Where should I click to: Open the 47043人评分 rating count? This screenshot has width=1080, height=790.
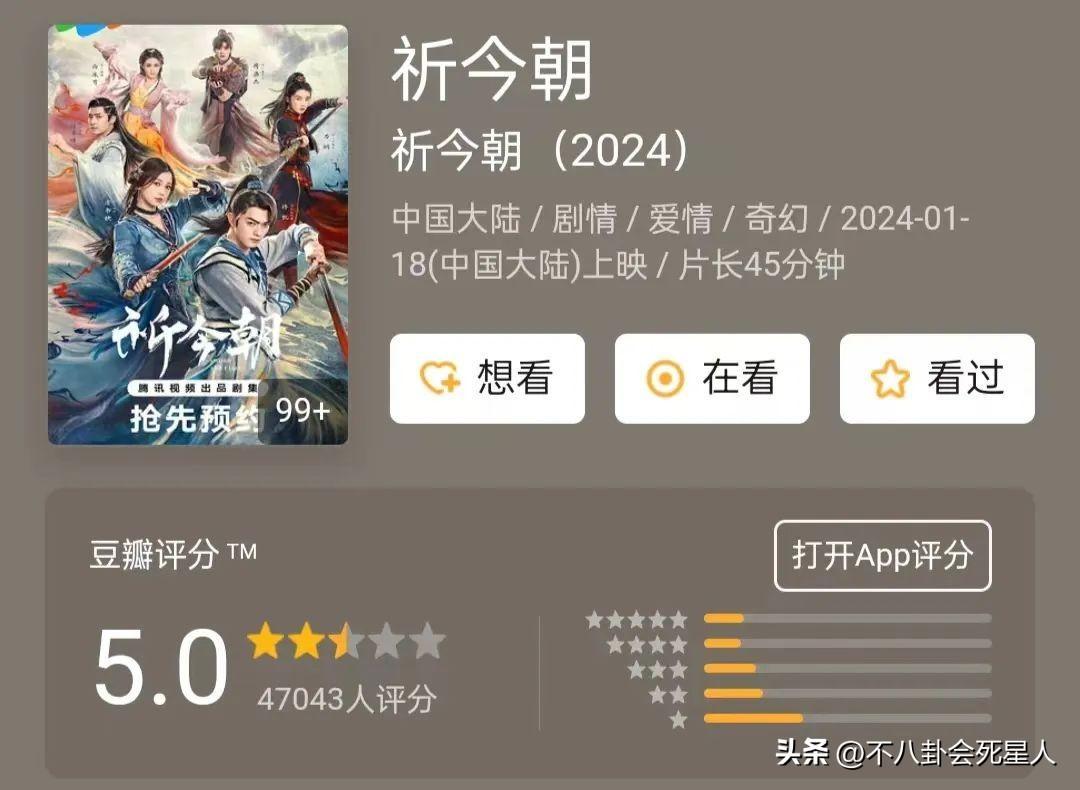click(346, 699)
